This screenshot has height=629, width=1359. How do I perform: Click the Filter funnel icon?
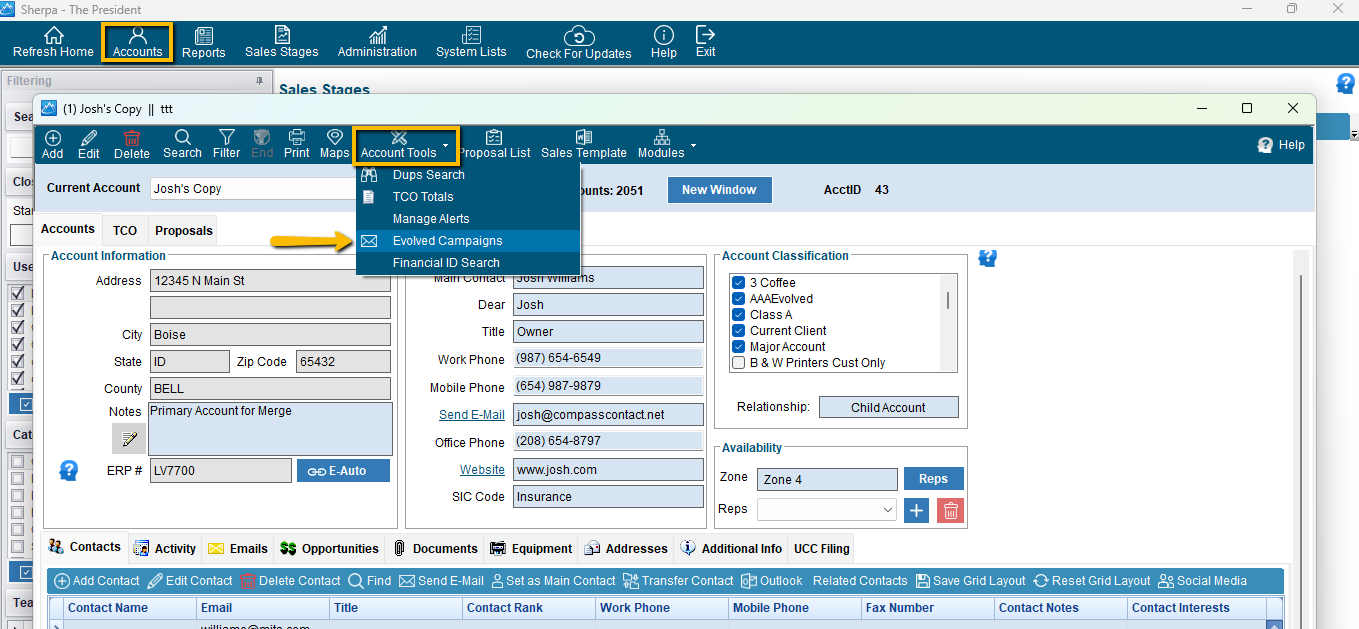tap(227, 137)
